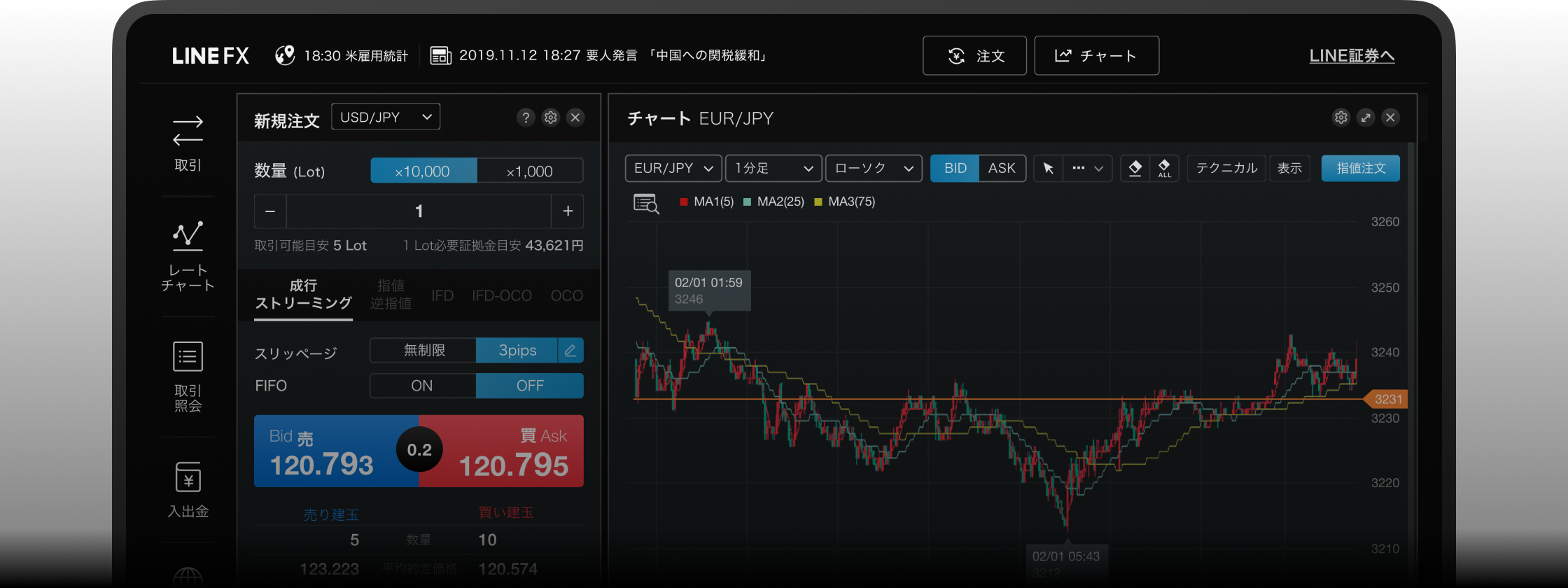This screenshot has width=1568, height=588.
Task: Click the 買い建玉 column label
Action: 505,512
